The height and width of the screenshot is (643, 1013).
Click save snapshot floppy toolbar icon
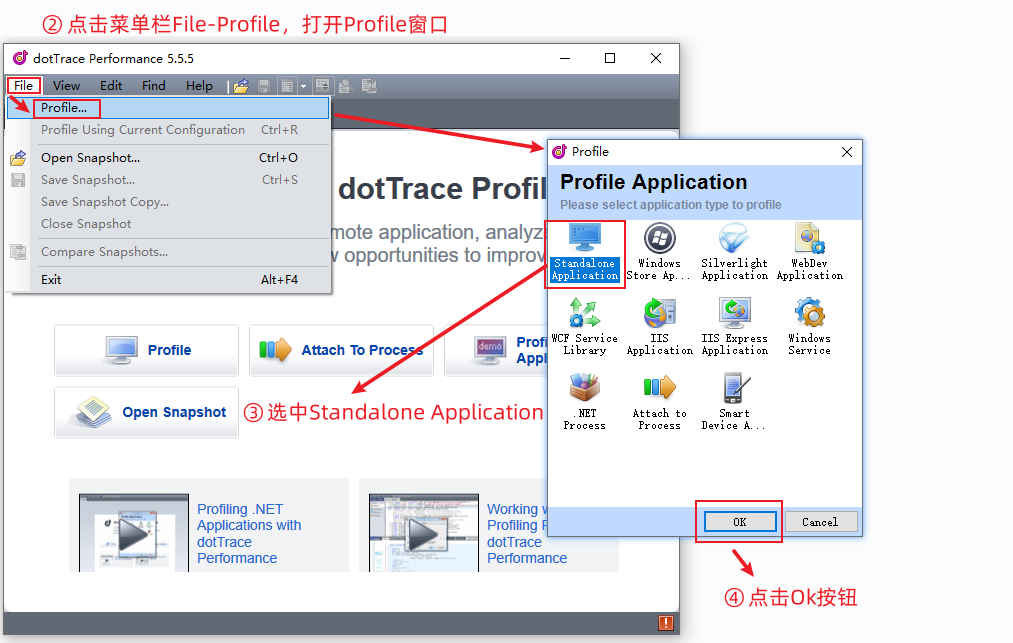(x=264, y=86)
